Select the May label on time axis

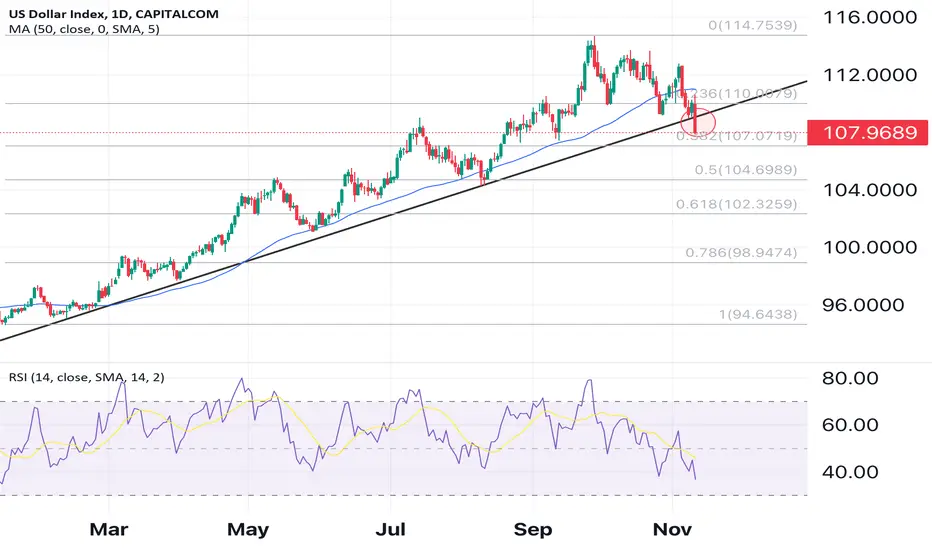(248, 529)
